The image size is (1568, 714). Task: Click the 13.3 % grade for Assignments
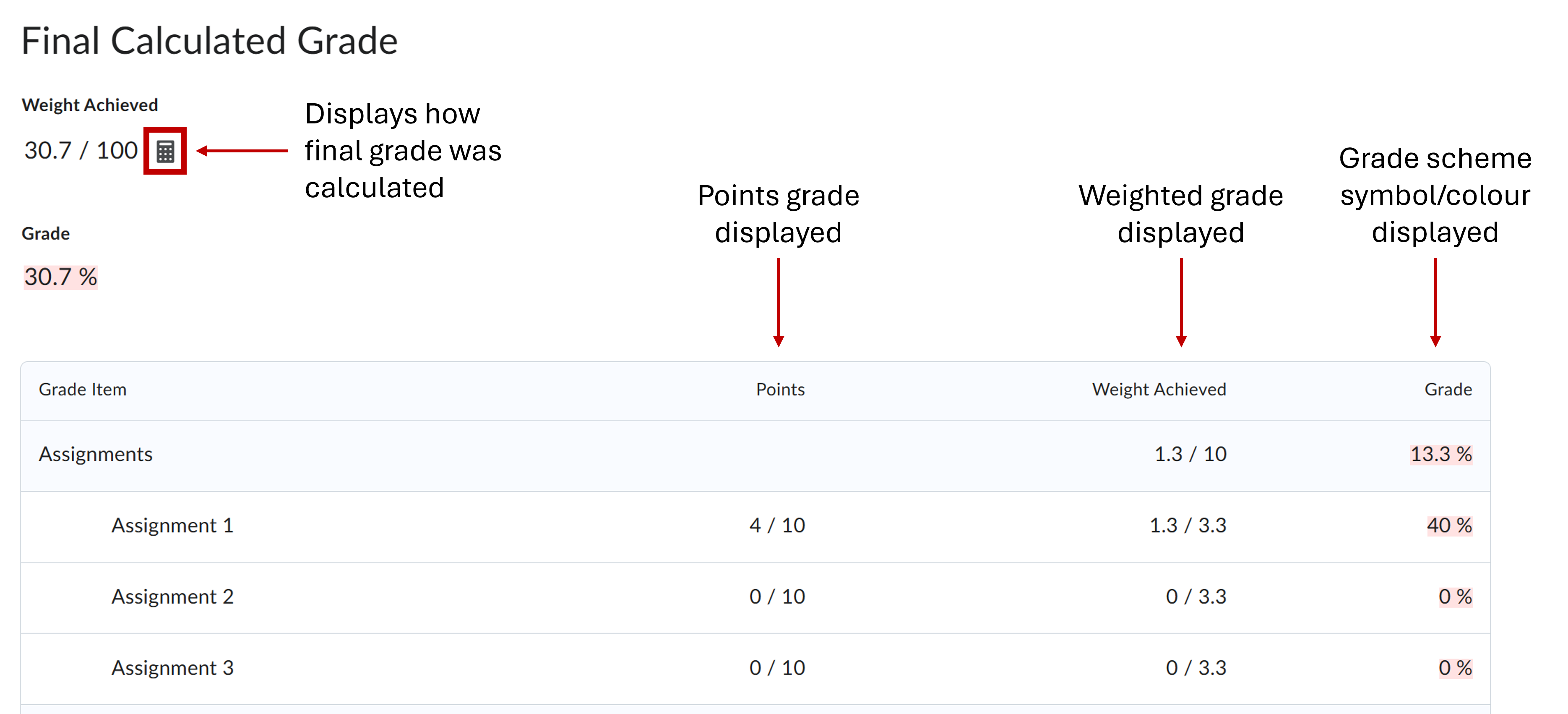tap(1440, 455)
